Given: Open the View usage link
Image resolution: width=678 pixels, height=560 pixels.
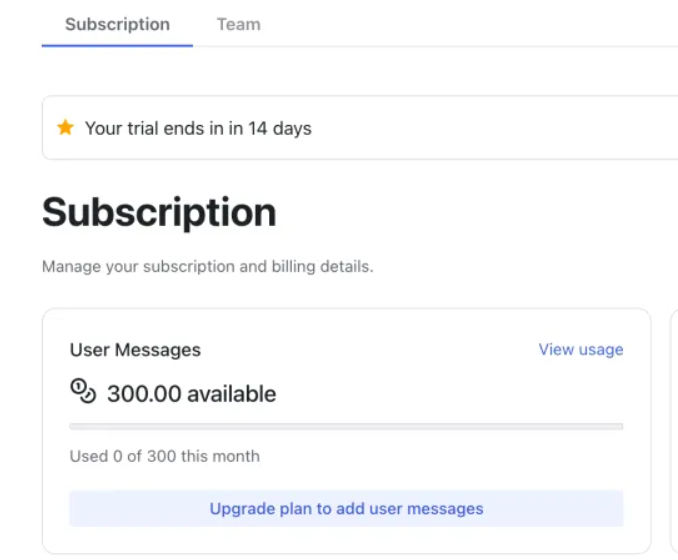Looking at the screenshot, I should (x=580, y=349).
